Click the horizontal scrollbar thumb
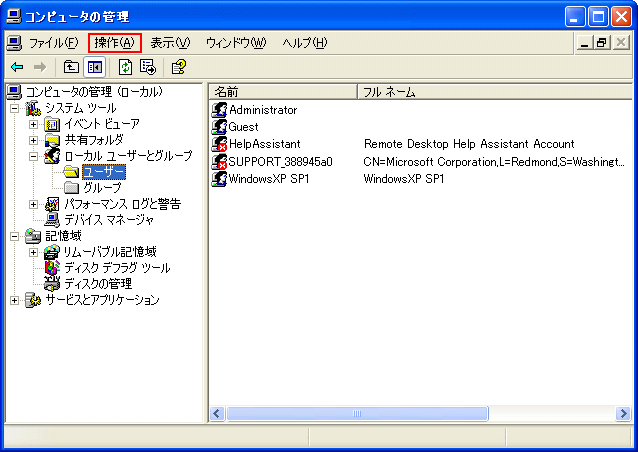Image resolution: width=638 pixels, height=452 pixels. [x=357, y=414]
